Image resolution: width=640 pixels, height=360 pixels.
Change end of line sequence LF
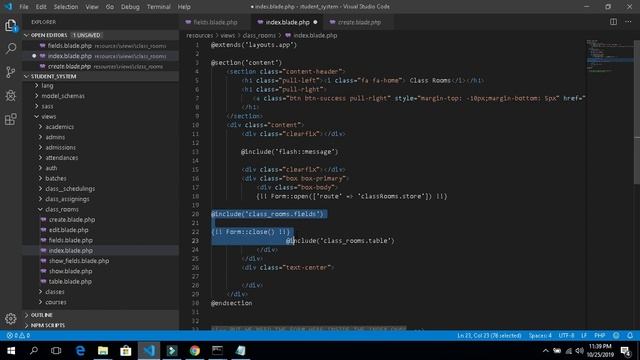(x=584, y=336)
